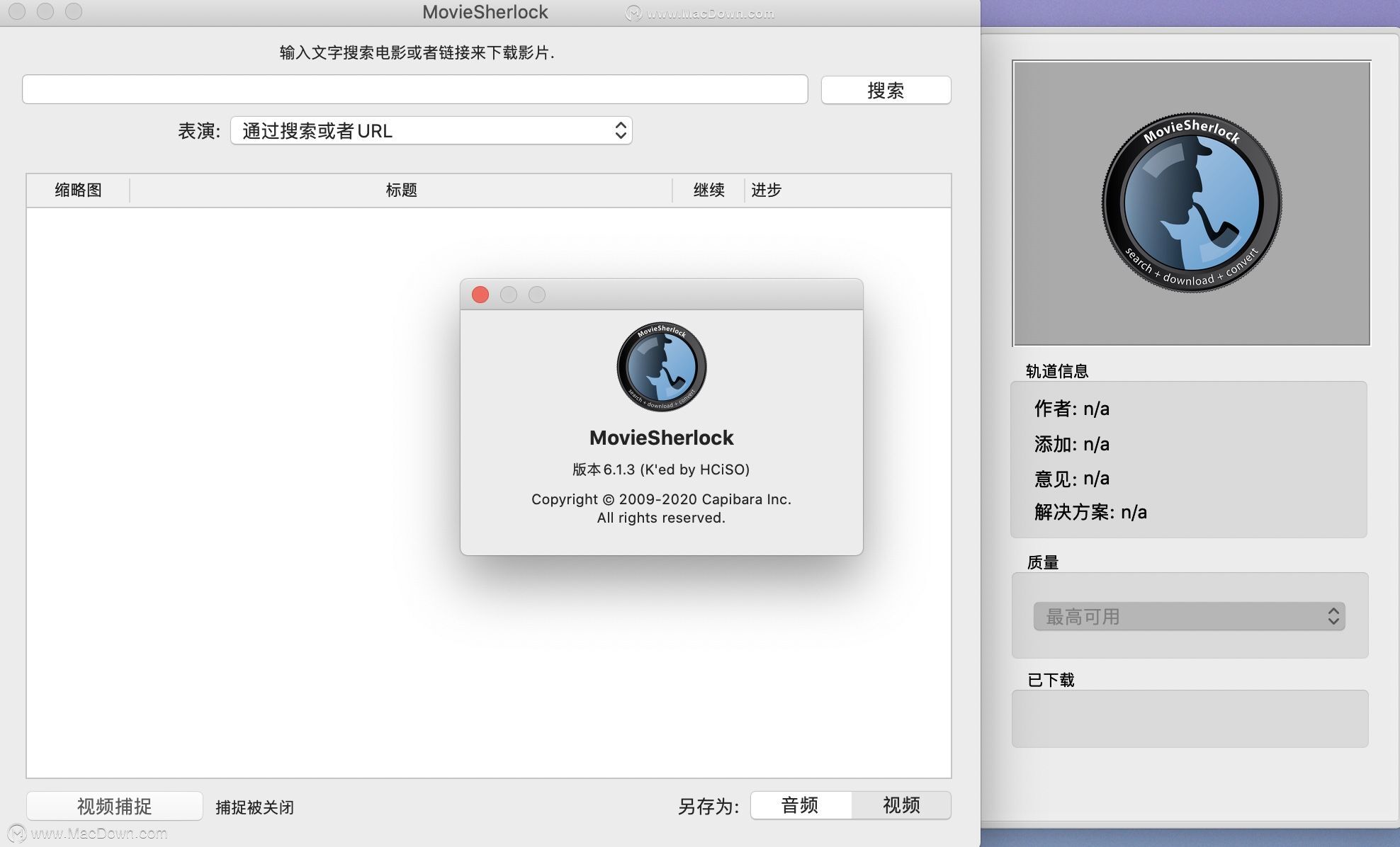Click the 表演: label
Screen dimensions: 1400x847
pyautogui.click(x=199, y=131)
